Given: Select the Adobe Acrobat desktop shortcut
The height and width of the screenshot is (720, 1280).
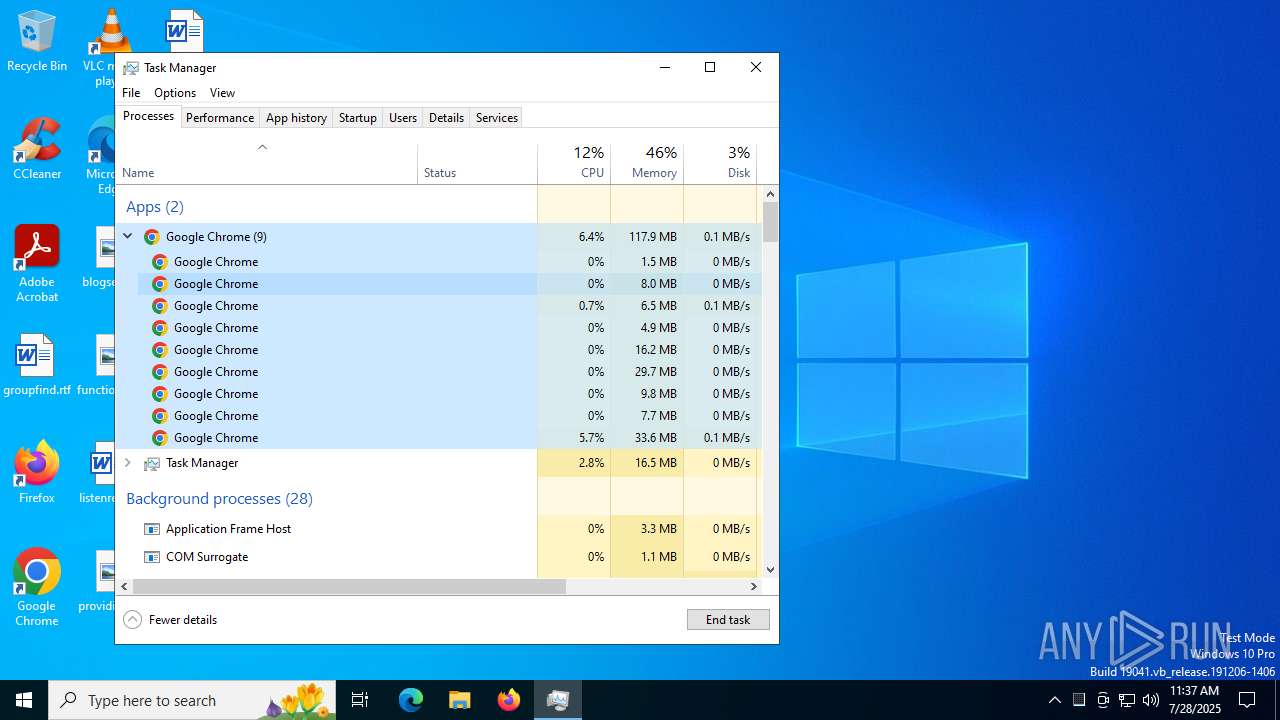Looking at the screenshot, I should 37,264.
